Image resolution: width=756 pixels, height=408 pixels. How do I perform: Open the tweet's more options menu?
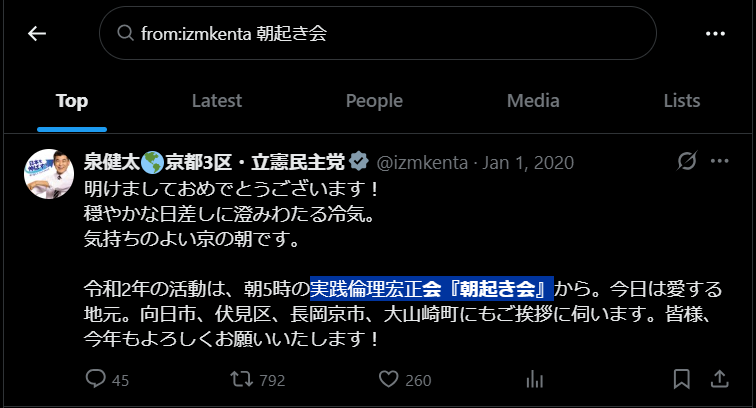point(719,161)
